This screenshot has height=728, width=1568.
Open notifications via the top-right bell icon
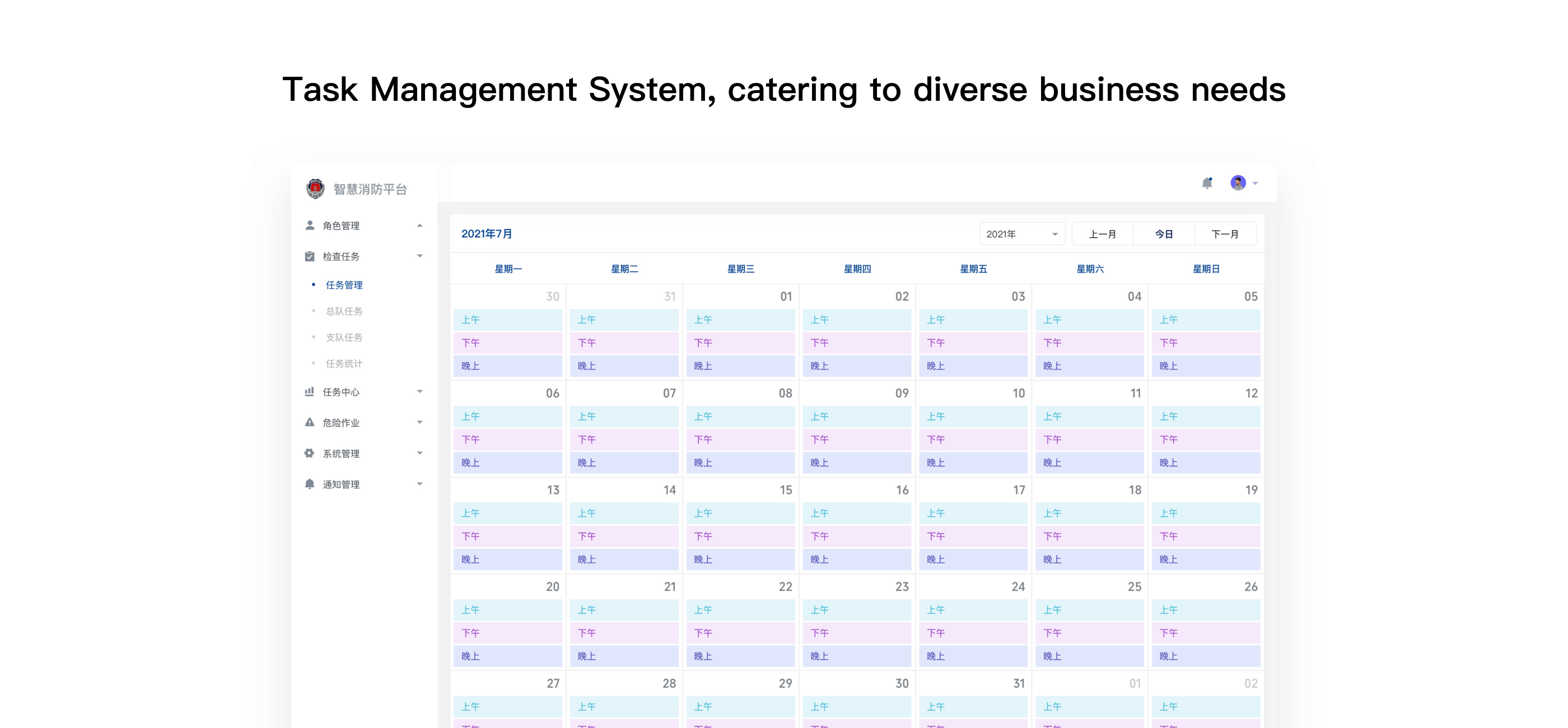[1207, 183]
